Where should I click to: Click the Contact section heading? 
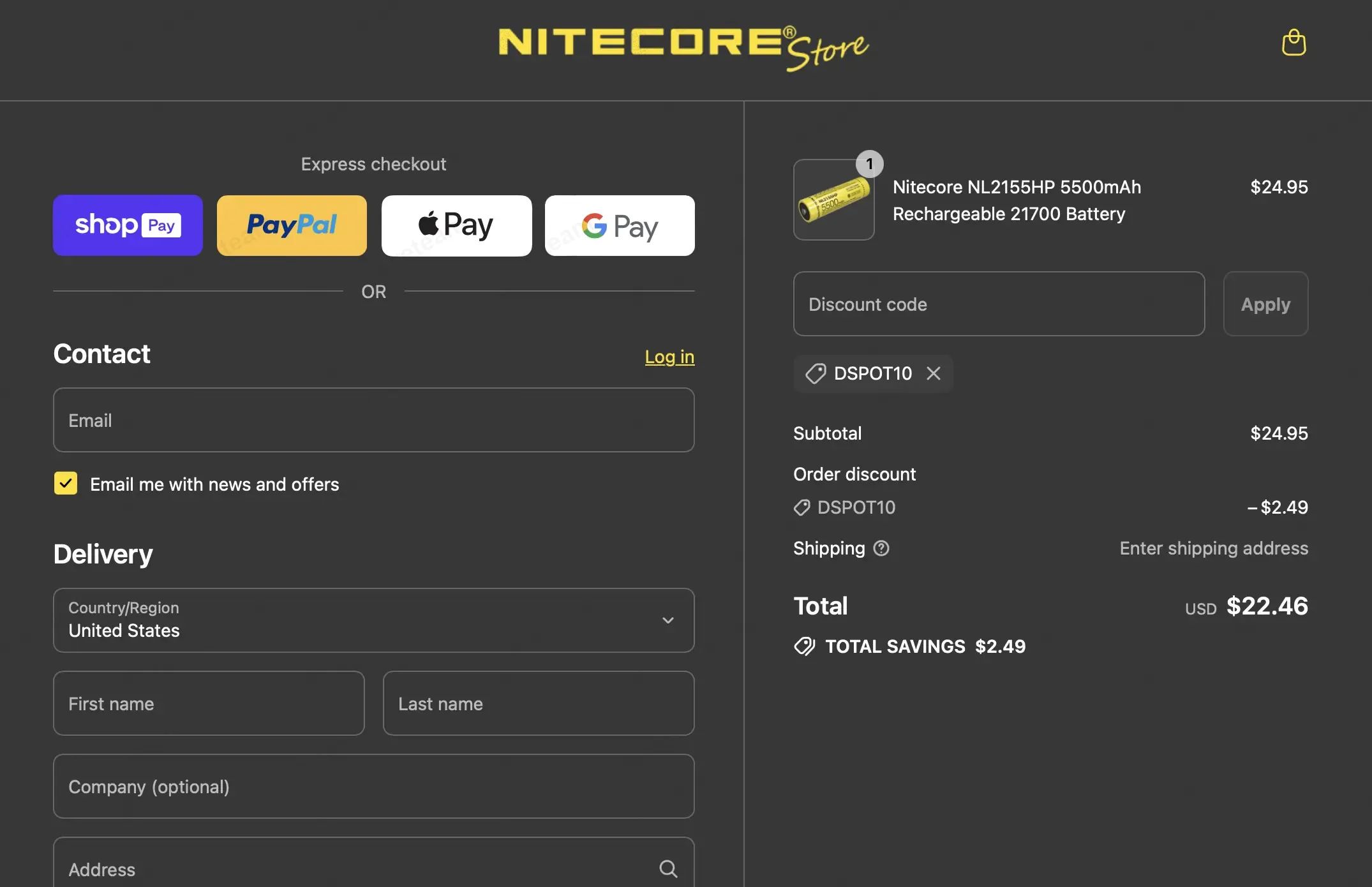[x=102, y=354]
